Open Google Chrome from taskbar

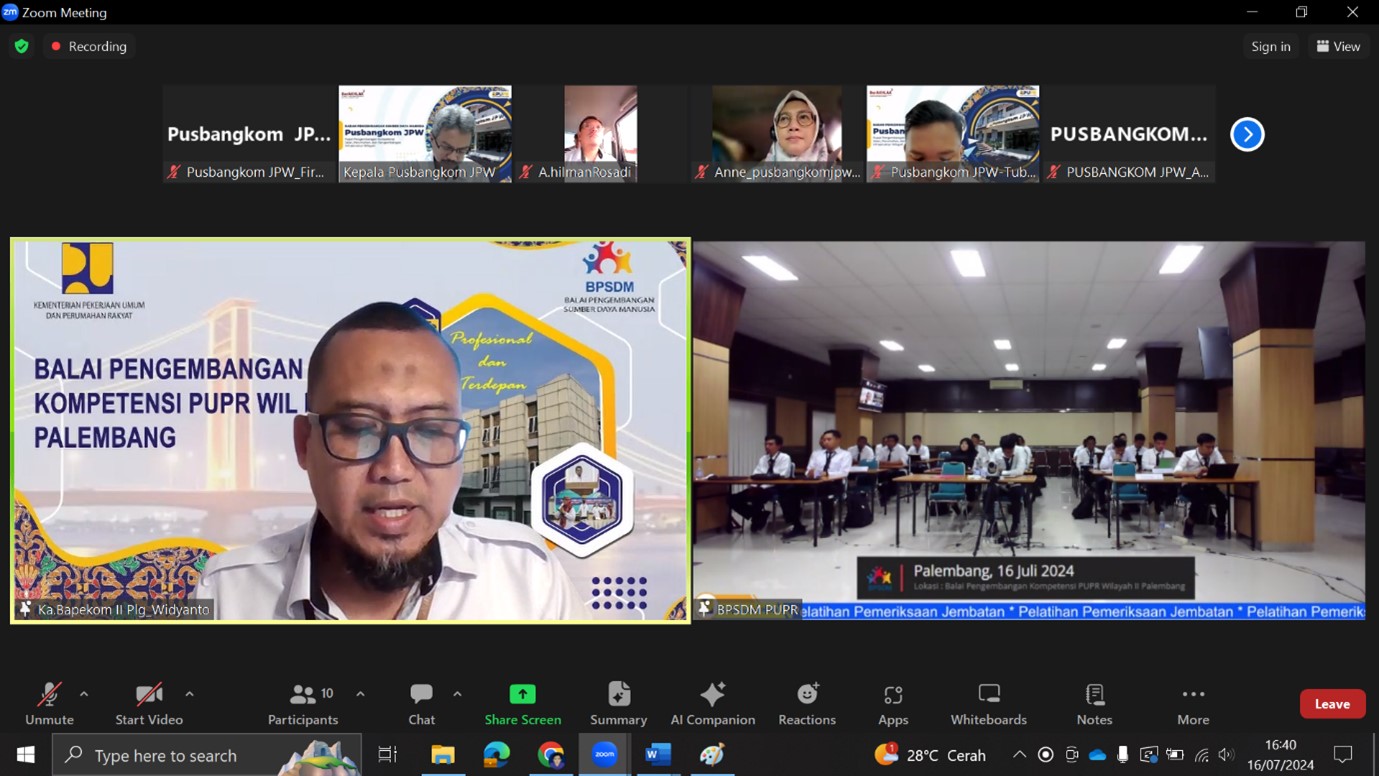550,755
